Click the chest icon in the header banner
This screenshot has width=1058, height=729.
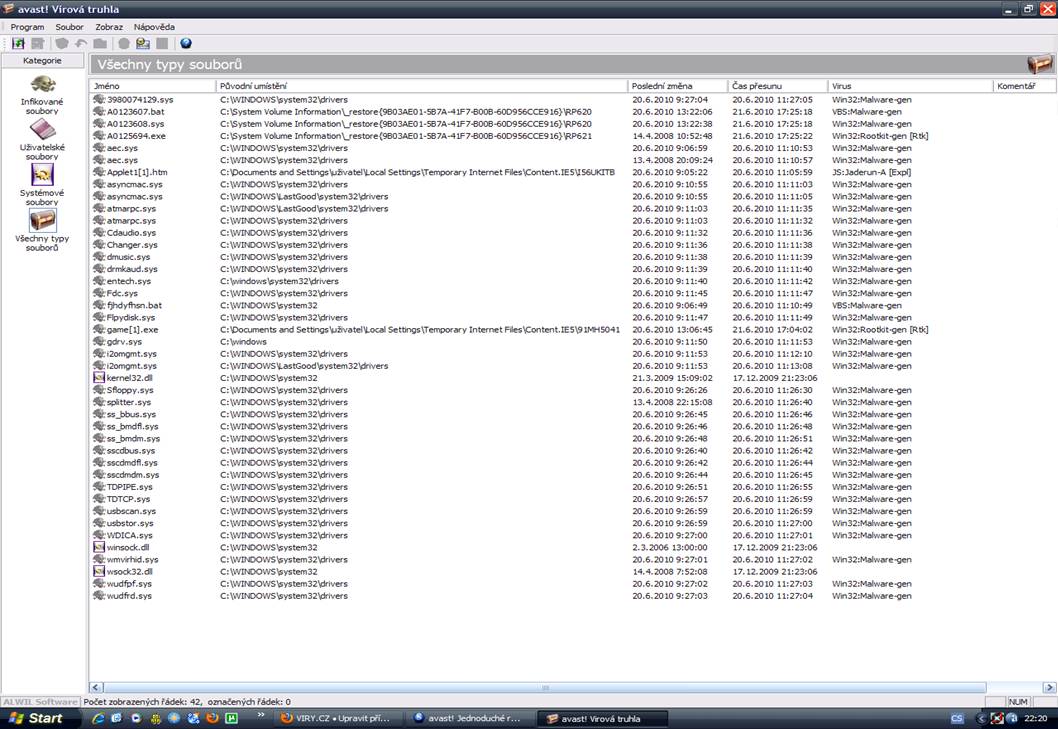1040,65
